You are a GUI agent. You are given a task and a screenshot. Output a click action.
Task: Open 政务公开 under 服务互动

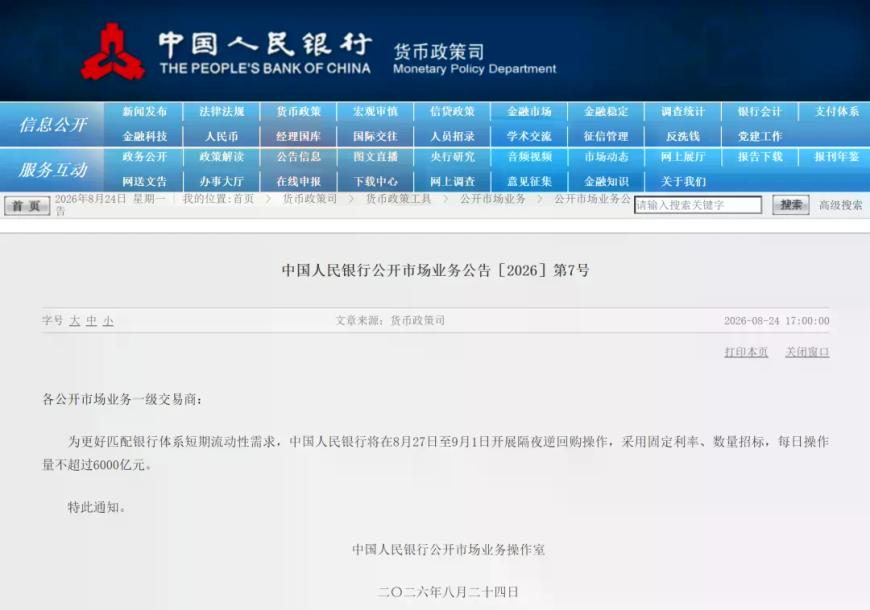click(145, 157)
